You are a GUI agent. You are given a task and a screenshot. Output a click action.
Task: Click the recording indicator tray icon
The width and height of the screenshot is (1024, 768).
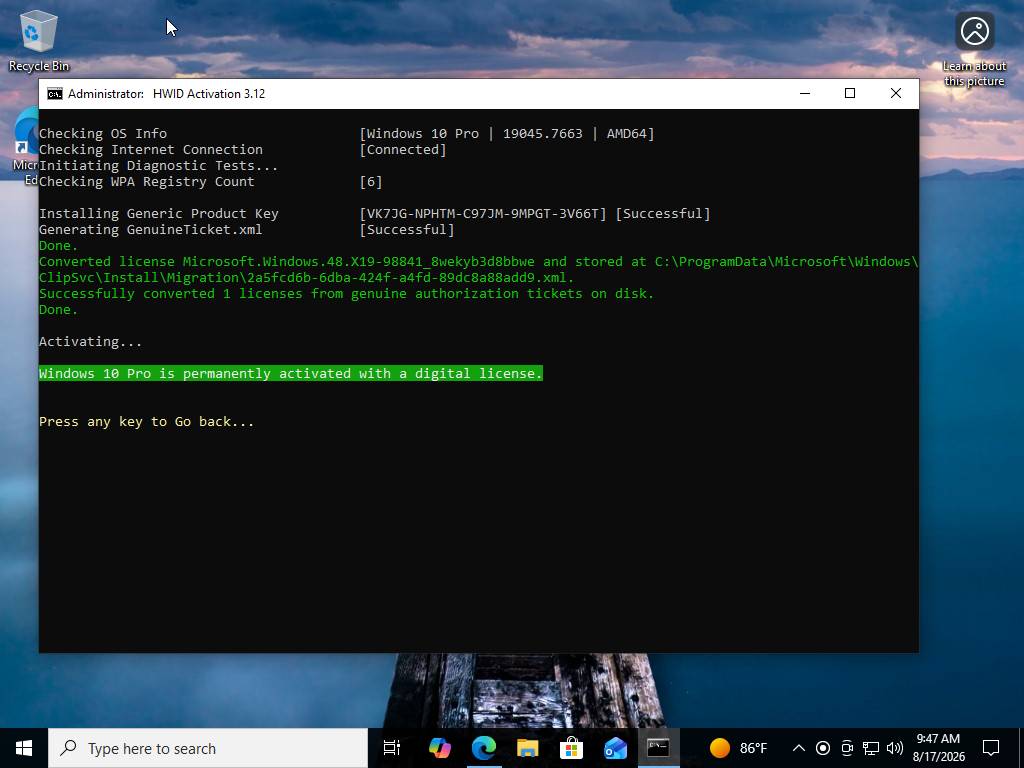823,748
